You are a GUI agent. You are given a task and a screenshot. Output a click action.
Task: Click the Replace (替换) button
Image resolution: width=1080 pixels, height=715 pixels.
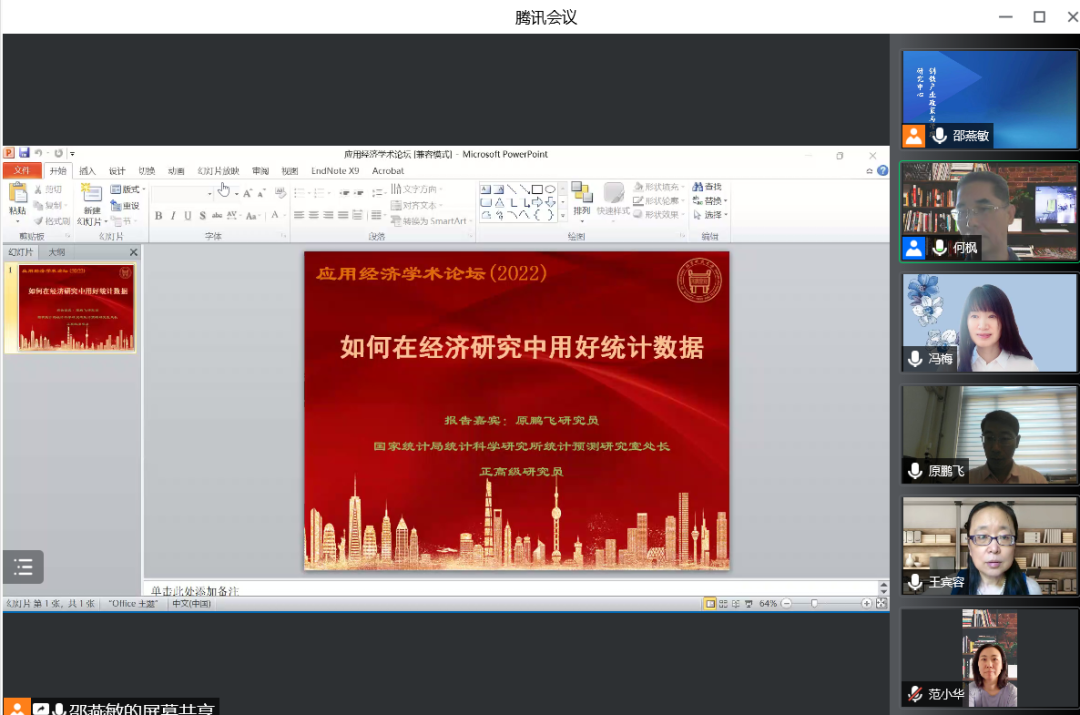pos(714,201)
